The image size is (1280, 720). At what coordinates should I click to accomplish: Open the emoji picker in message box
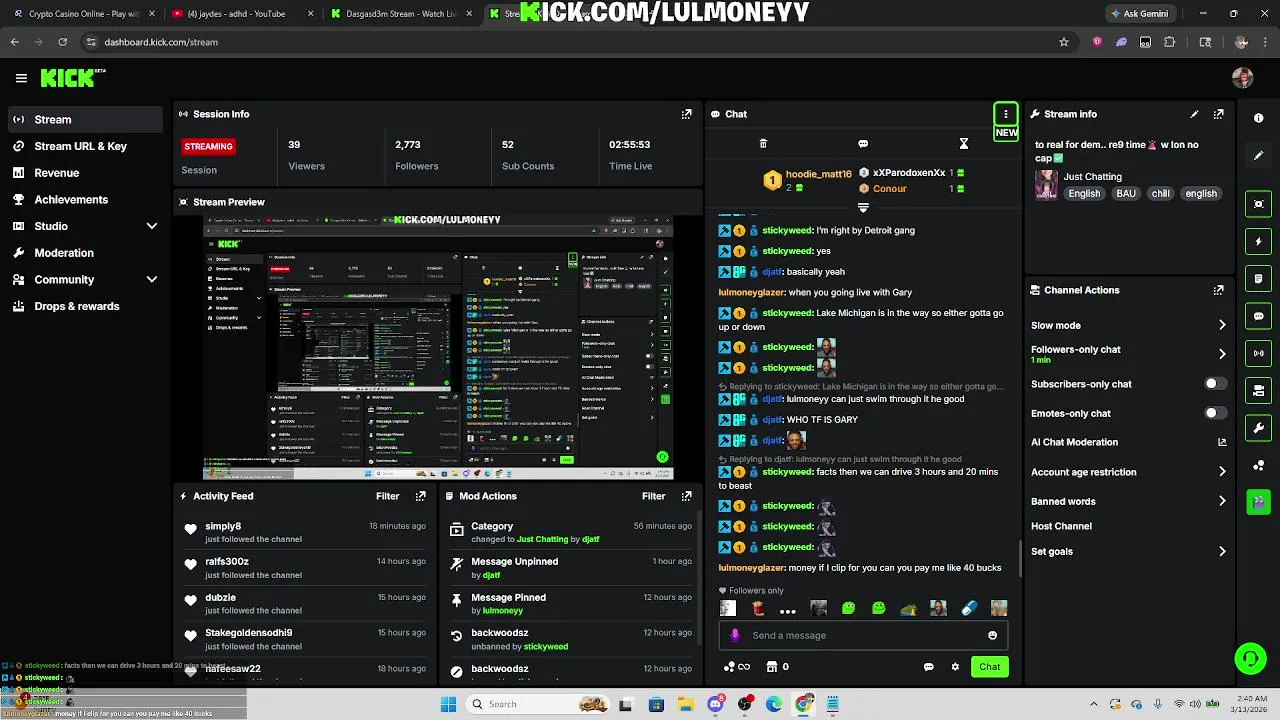click(x=992, y=635)
